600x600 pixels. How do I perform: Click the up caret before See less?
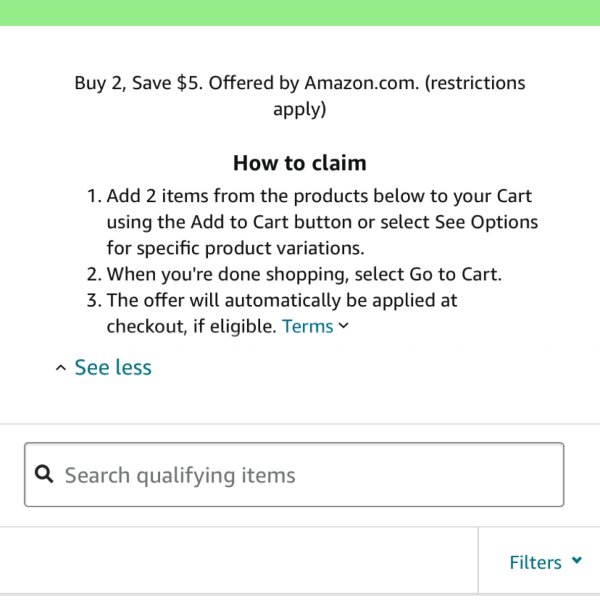point(60,368)
